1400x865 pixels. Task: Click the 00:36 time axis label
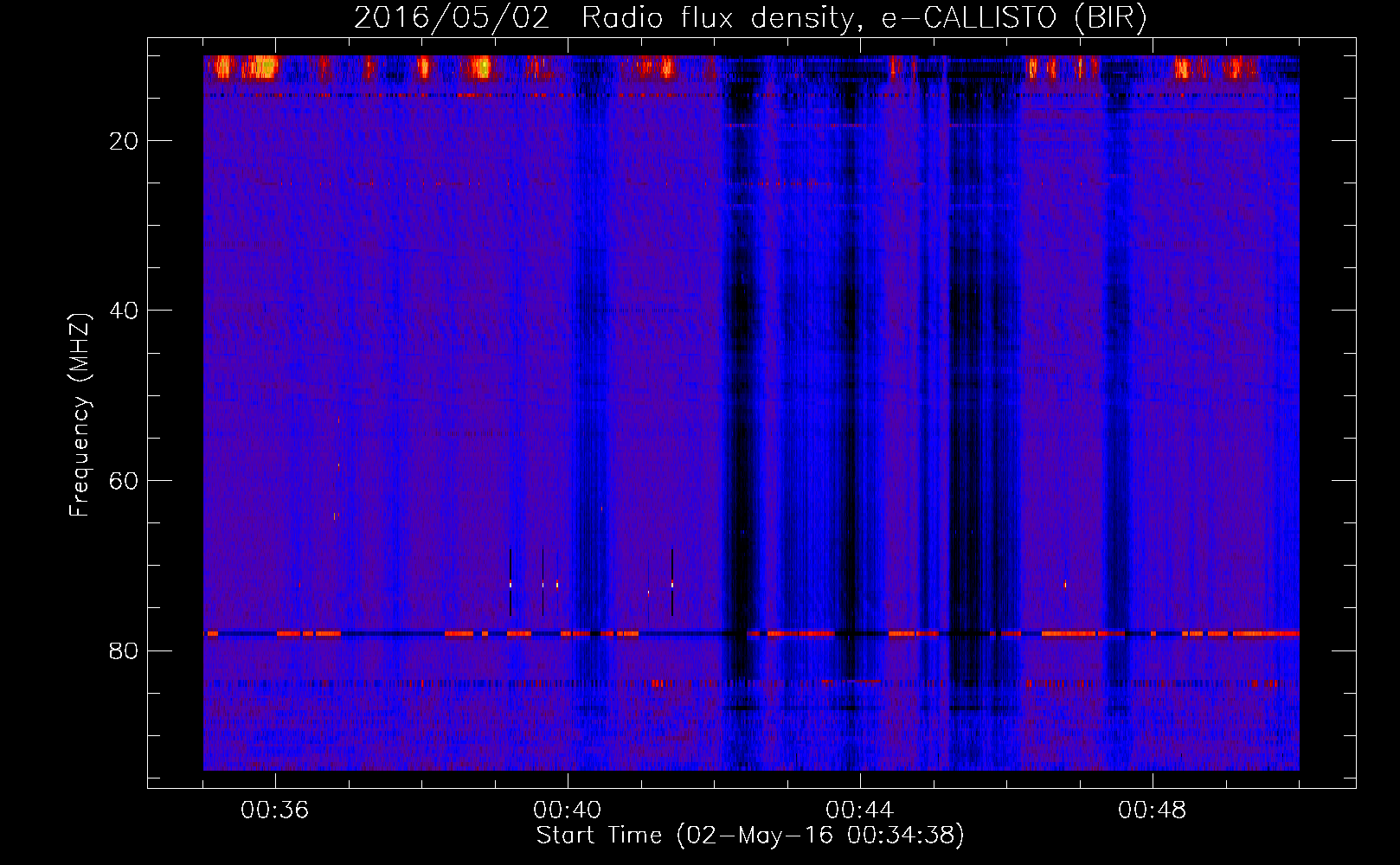pyautogui.click(x=275, y=811)
